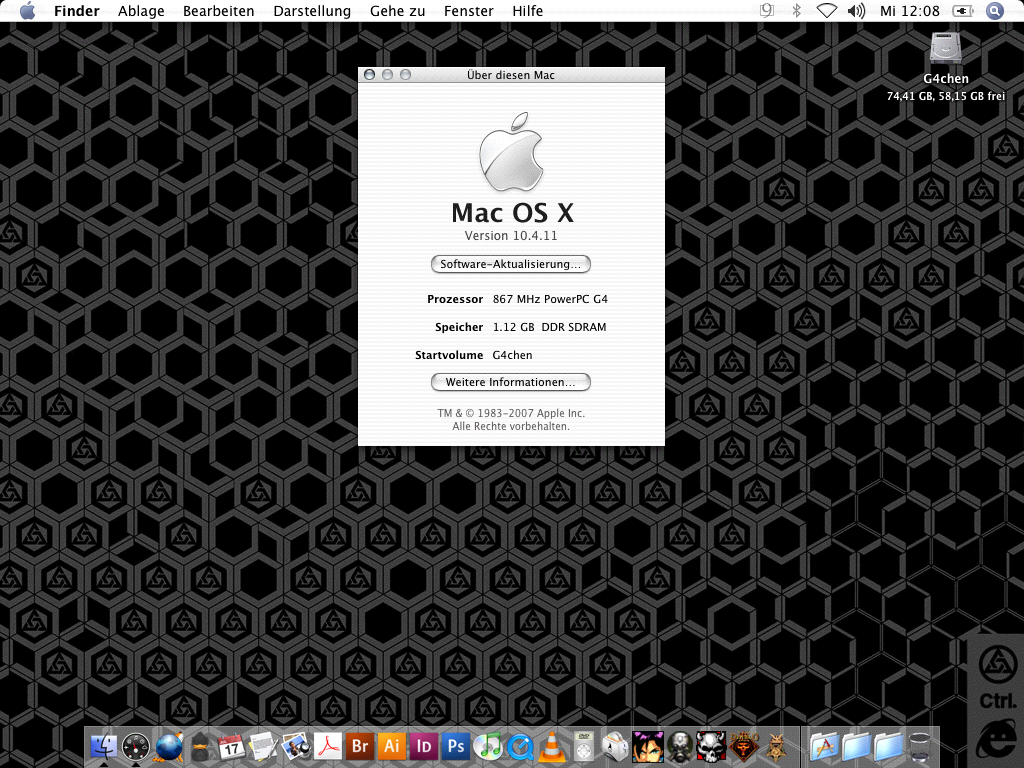Open the globe web browser Dock icon
The width and height of the screenshot is (1024, 768).
168,746
